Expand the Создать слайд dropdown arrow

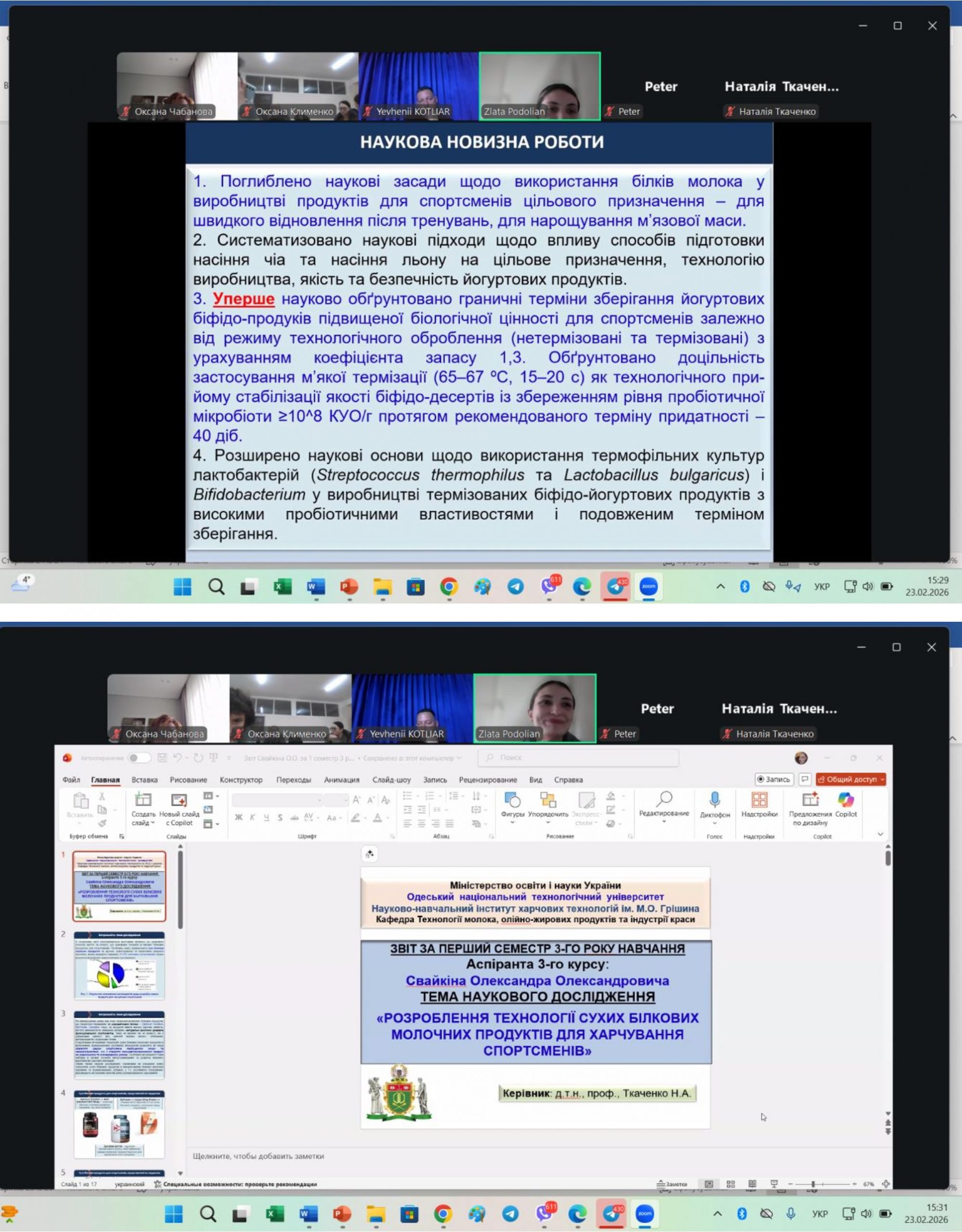point(153,823)
